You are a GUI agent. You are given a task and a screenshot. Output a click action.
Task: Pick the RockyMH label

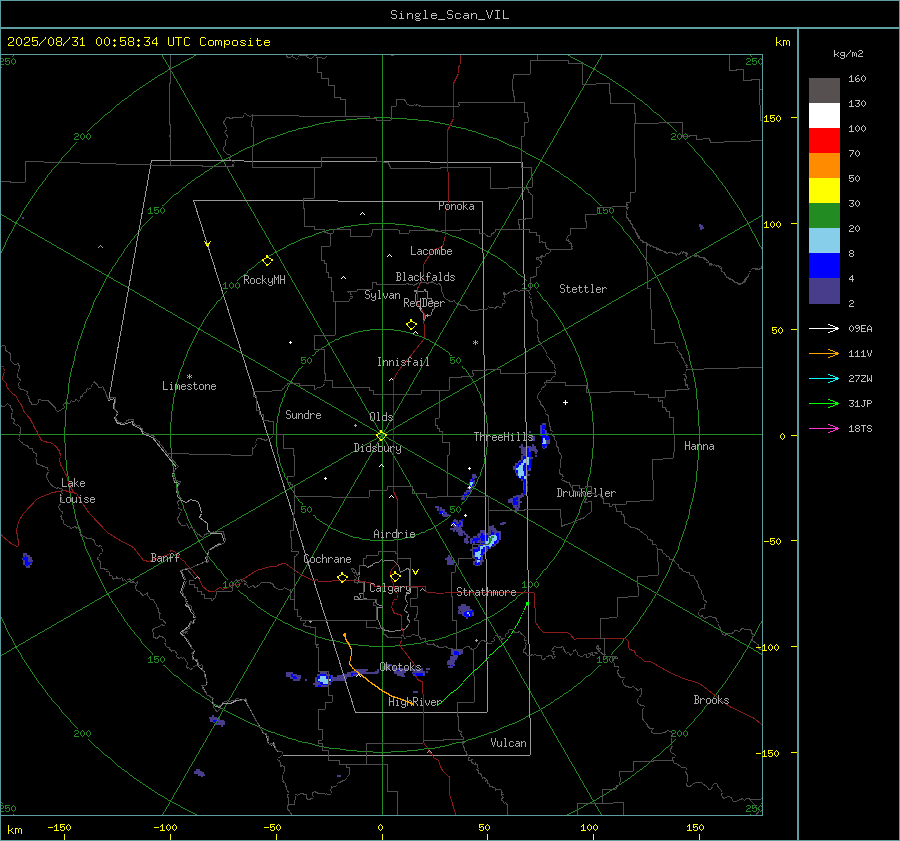coord(264,280)
